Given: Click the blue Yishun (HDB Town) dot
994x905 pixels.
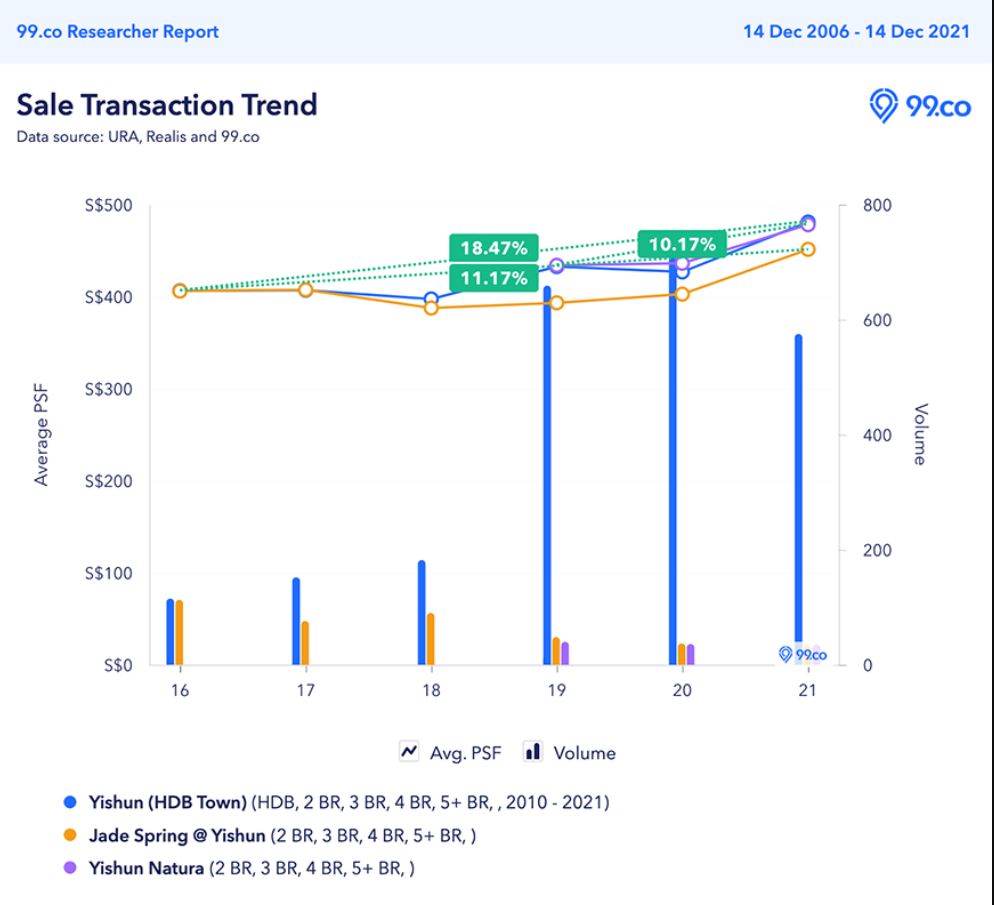Looking at the screenshot, I should (x=70, y=802).
